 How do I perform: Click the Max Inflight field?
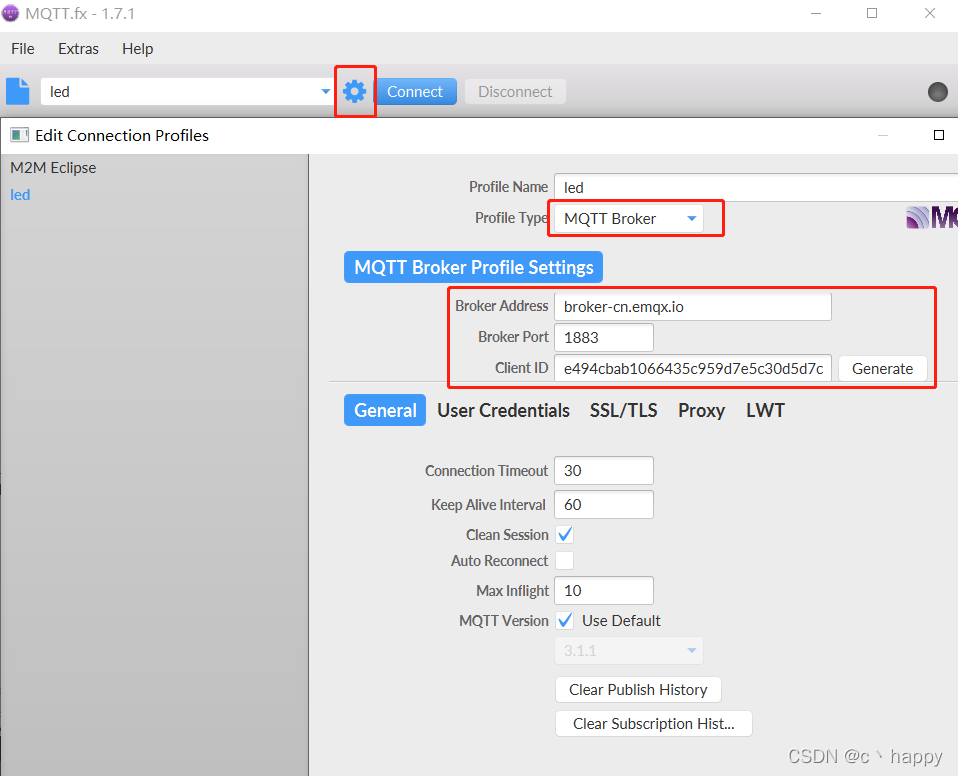604,591
